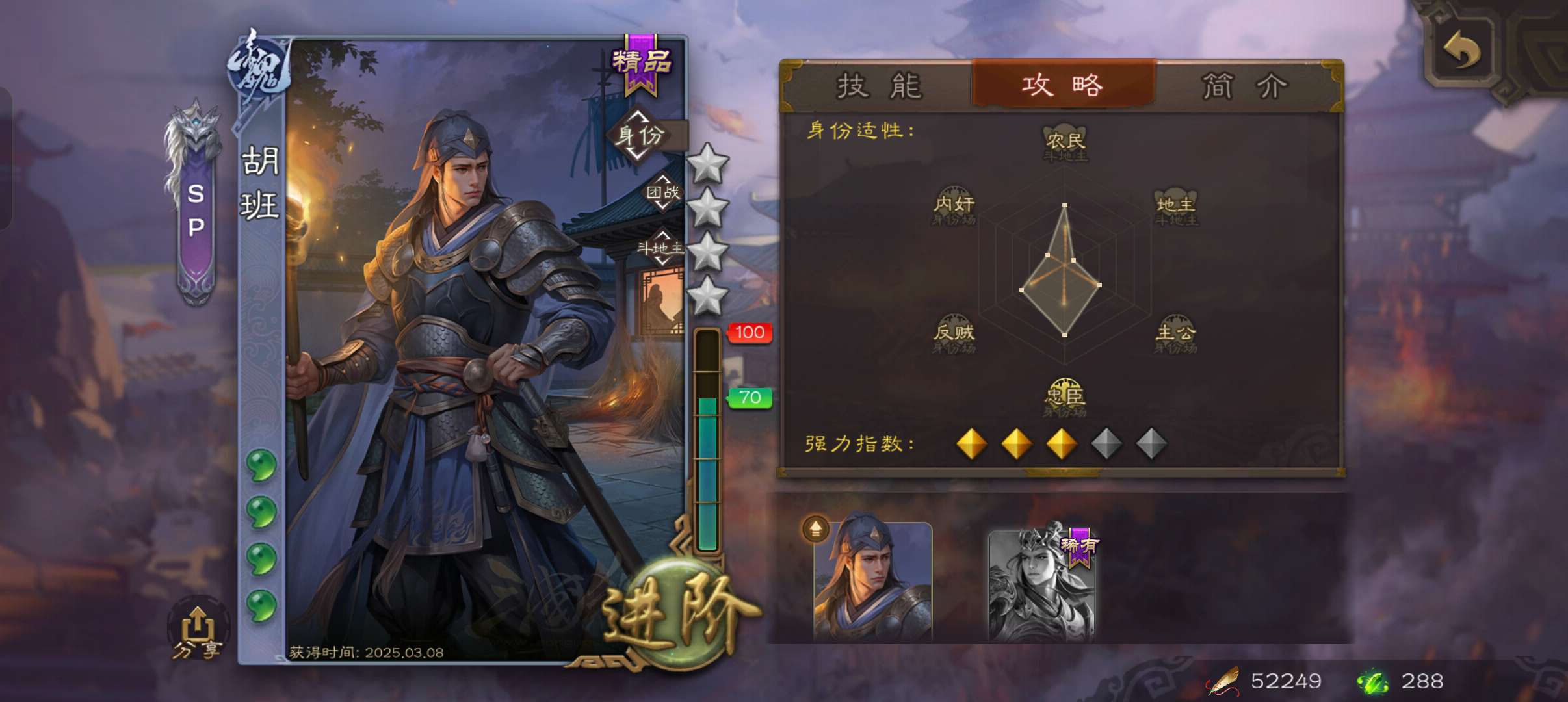Open the 简介 tab
Screen dimensions: 1568x702
(x=1244, y=86)
